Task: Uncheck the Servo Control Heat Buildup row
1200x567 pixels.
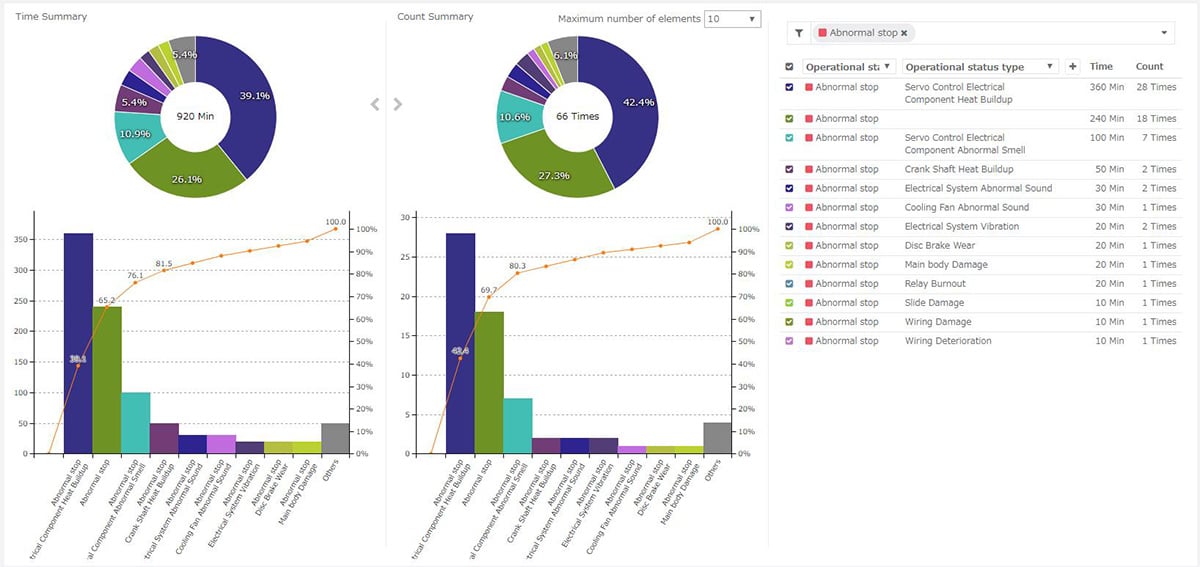Action: 789,87
